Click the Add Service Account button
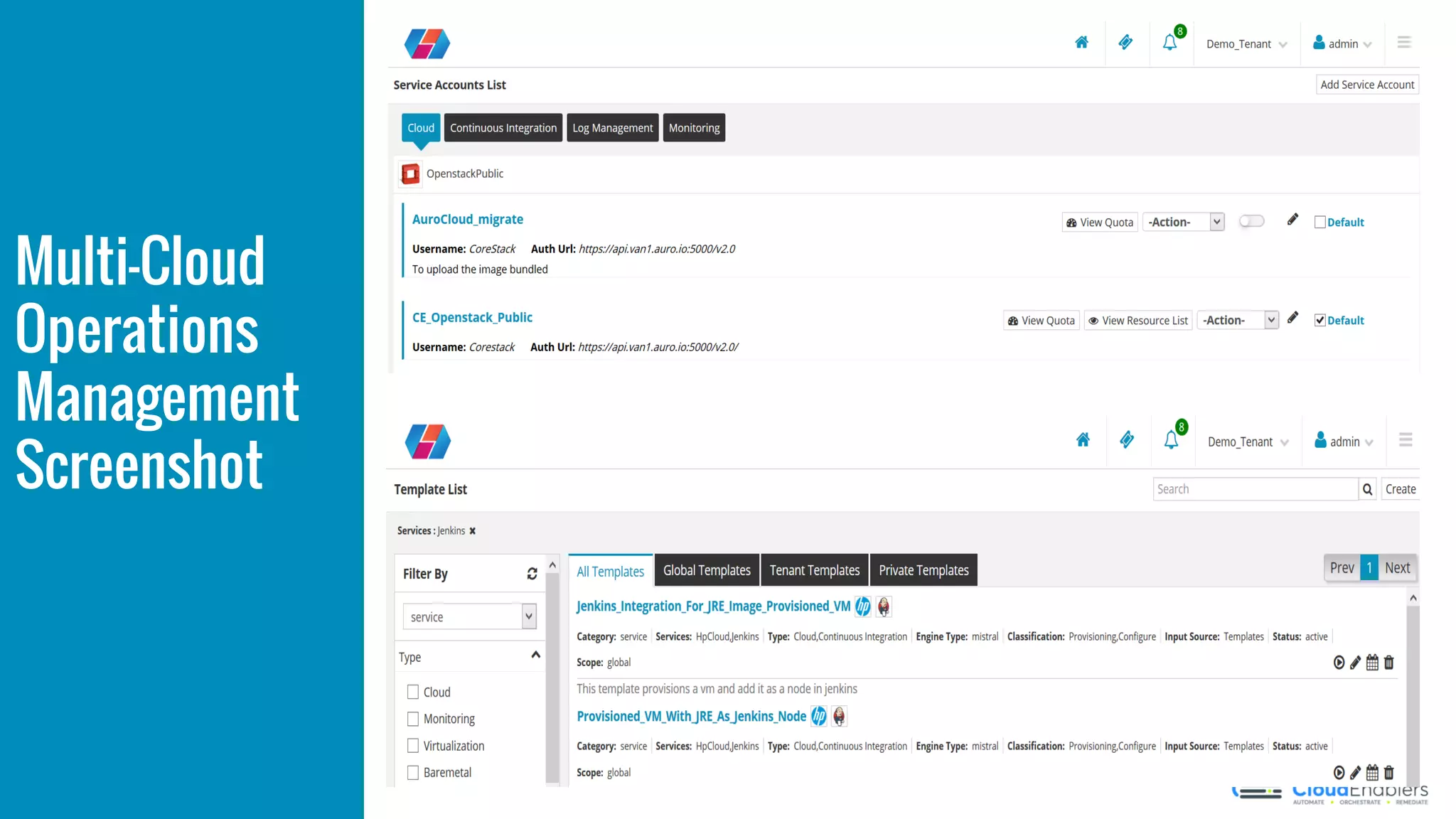This screenshot has height=819, width=1456. (x=1367, y=85)
